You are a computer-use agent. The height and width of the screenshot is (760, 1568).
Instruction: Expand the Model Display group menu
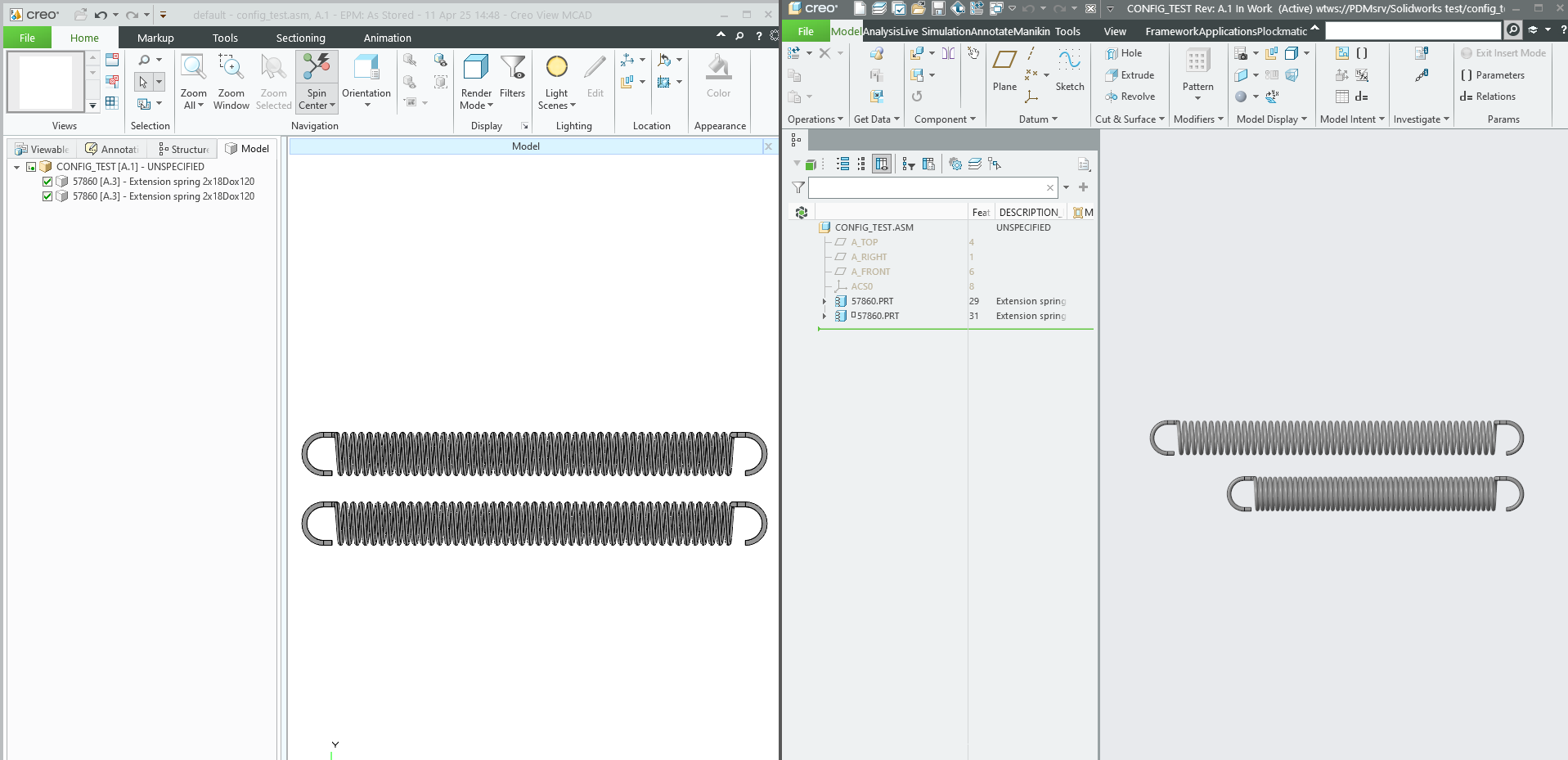point(1272,119)
